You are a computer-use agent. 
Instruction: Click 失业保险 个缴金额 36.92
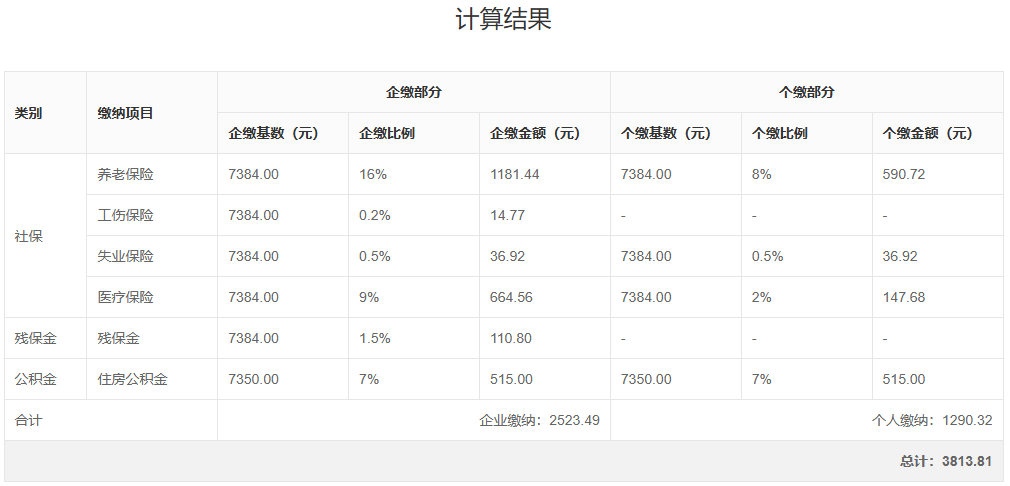pyautogui.click(x=900, y=257)
